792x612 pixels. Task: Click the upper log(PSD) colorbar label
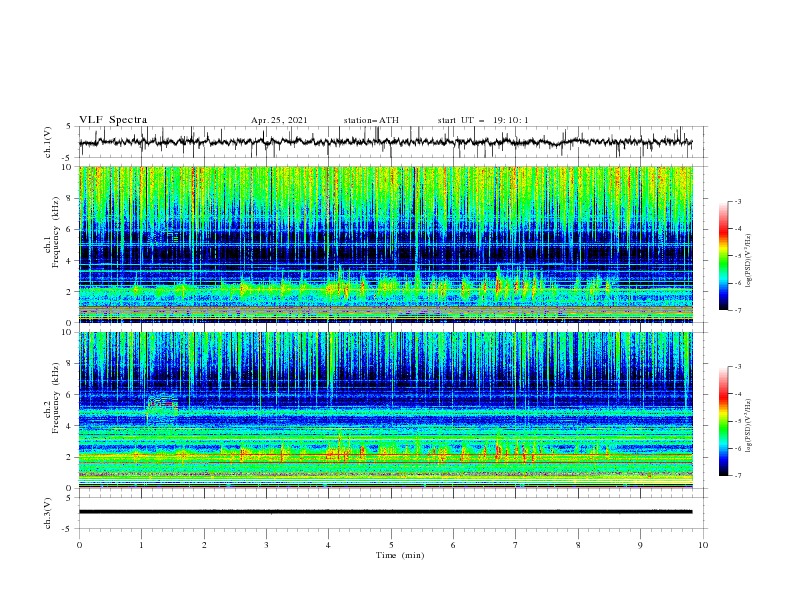click(x=749, y=261)
